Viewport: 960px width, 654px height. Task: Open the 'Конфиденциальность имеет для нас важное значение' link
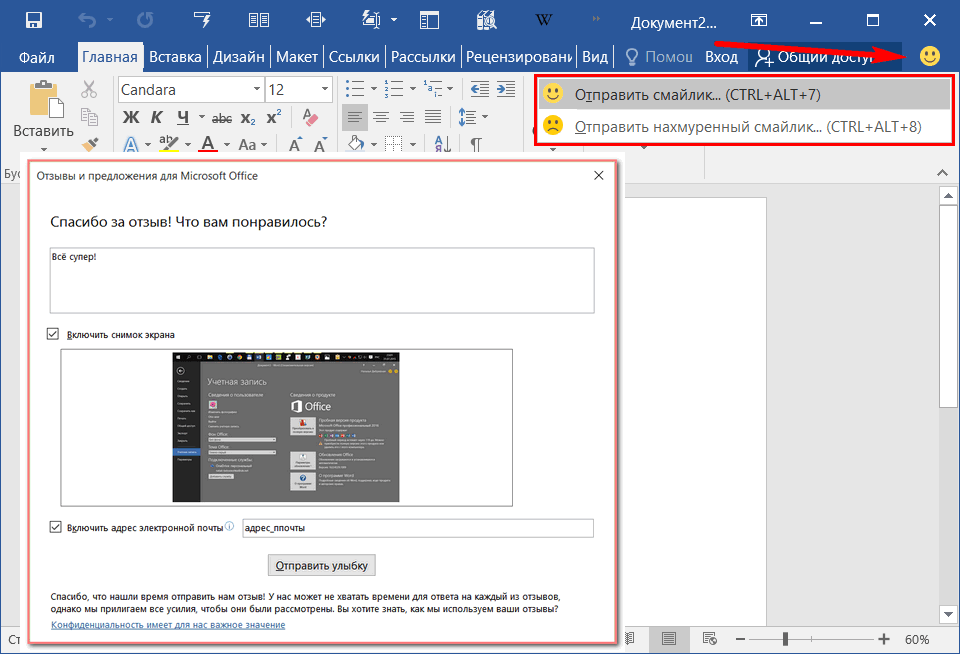click(x=168, y=625)
